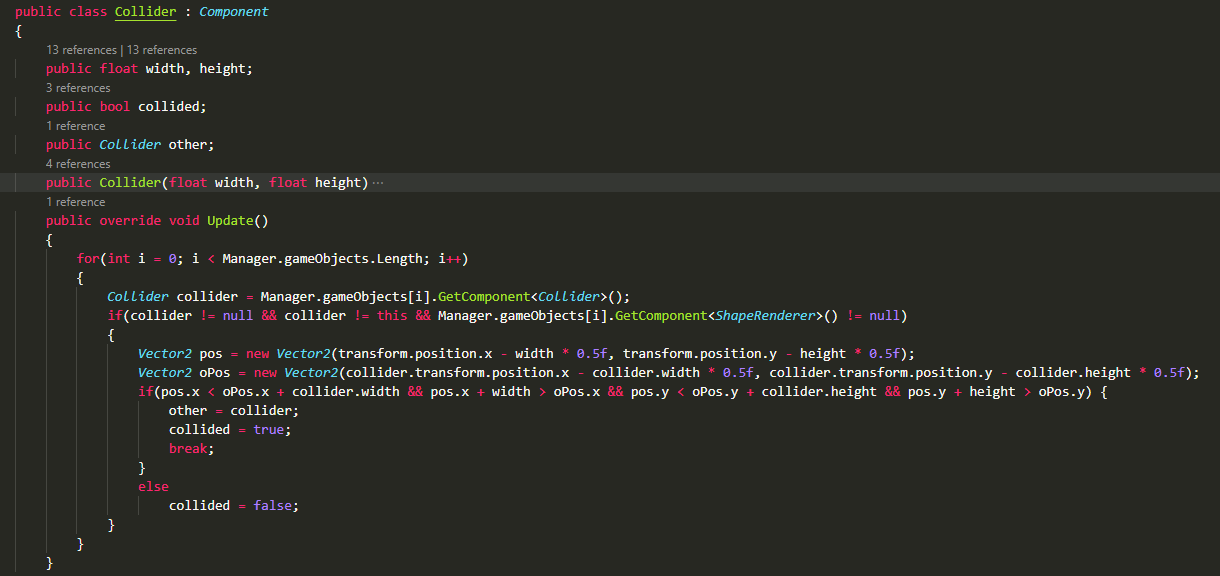The height and width of the screenshot is (576, 1220).
Task: Click the this keyword in the if condition
Action: 392,316
